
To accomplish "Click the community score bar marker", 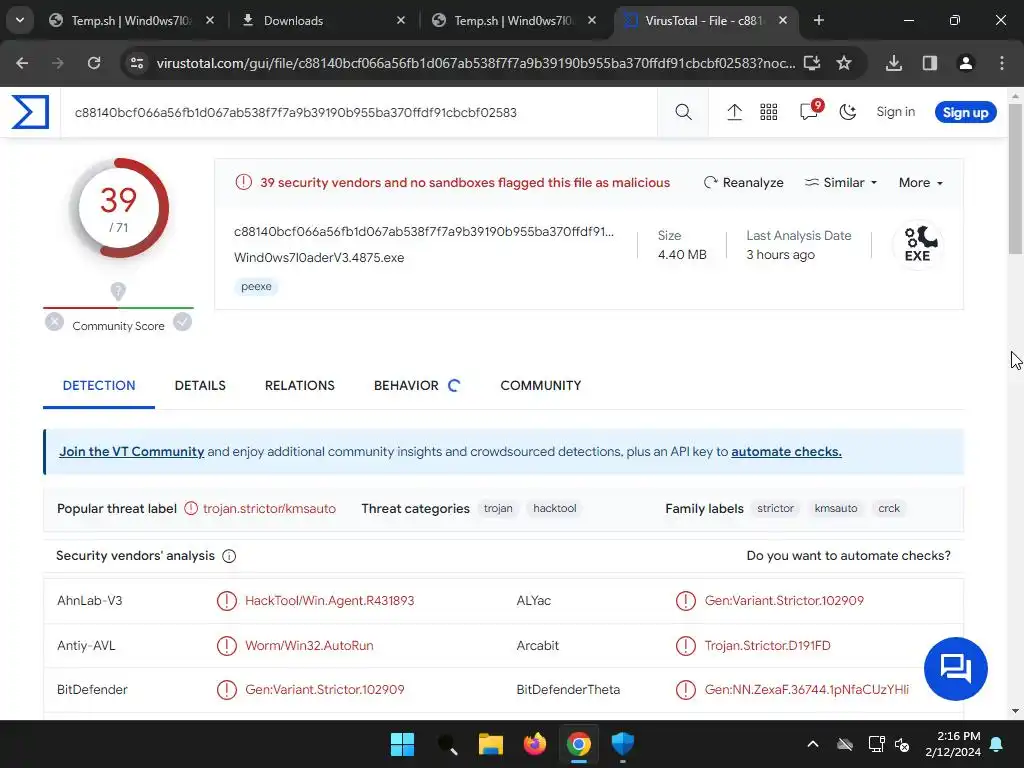I will [x=118, y=292].
